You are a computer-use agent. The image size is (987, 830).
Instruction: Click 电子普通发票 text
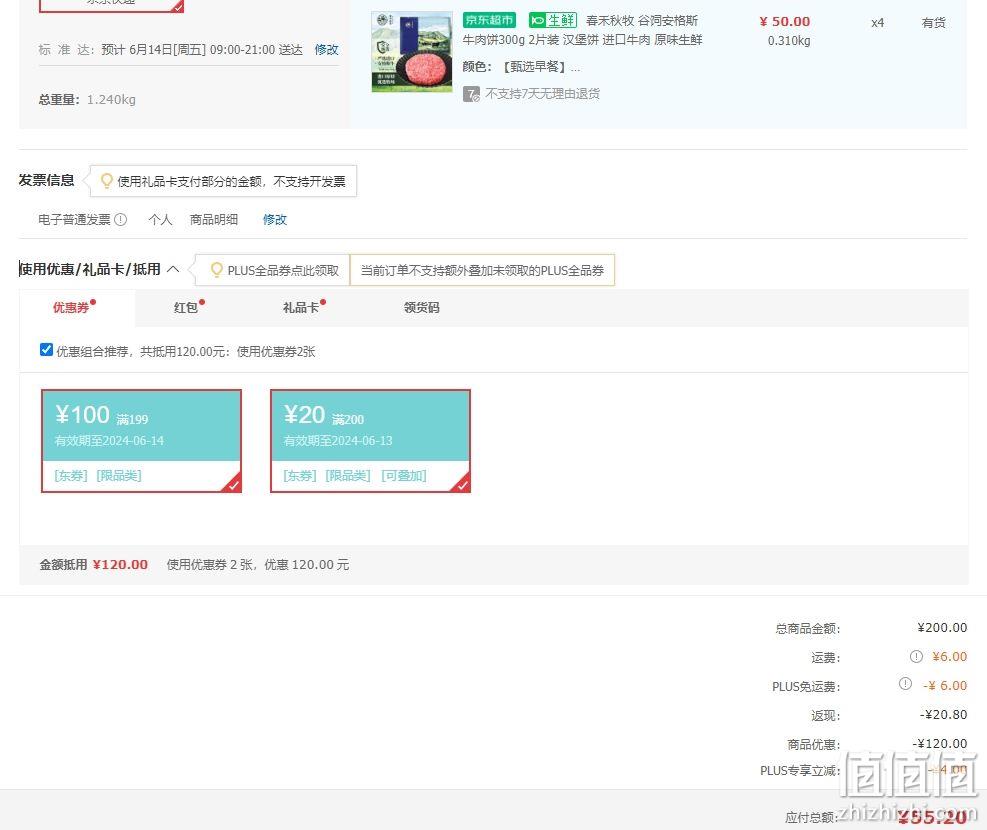pyautogui.click(x=74, y=220)
